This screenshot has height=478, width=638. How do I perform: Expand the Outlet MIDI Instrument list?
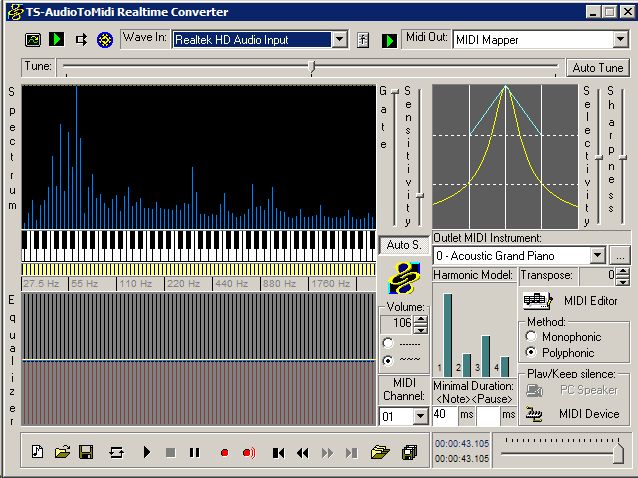(598, 256)
